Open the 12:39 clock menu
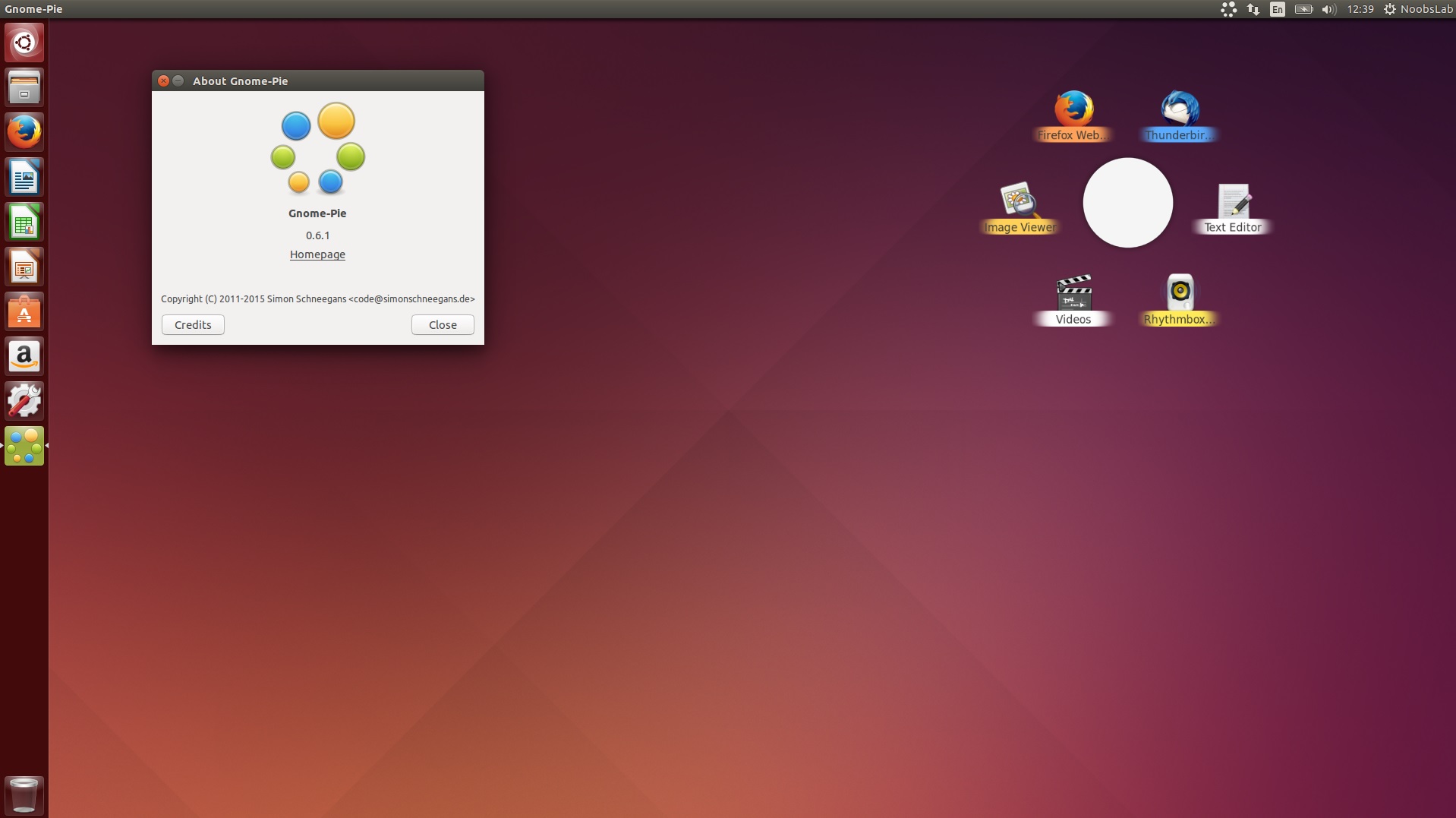The height and width of the screenshot is (818, 1456). point(1360,9)
